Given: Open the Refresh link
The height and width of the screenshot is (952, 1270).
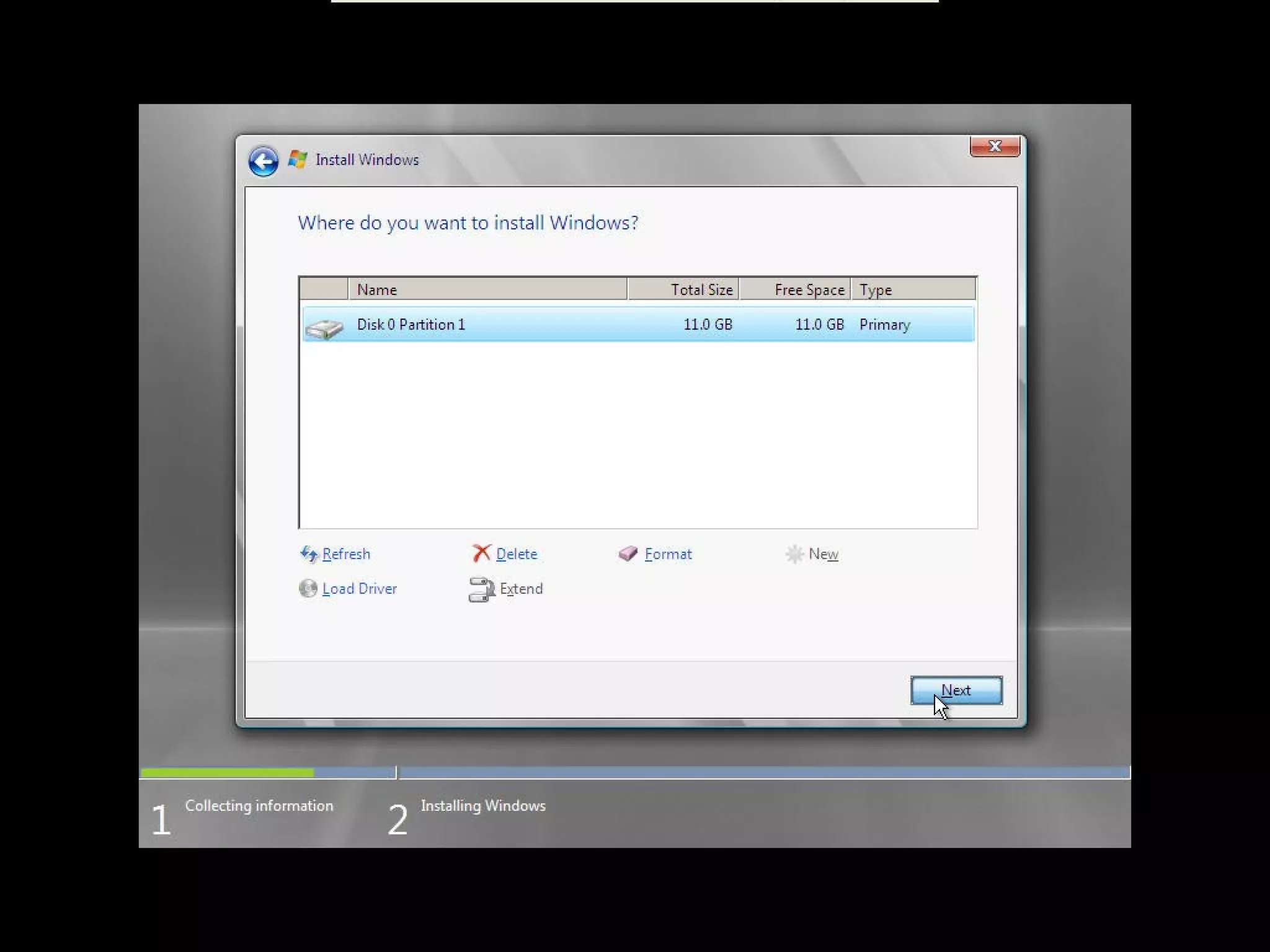Looking at the screenshot, I should click(346, 554).
